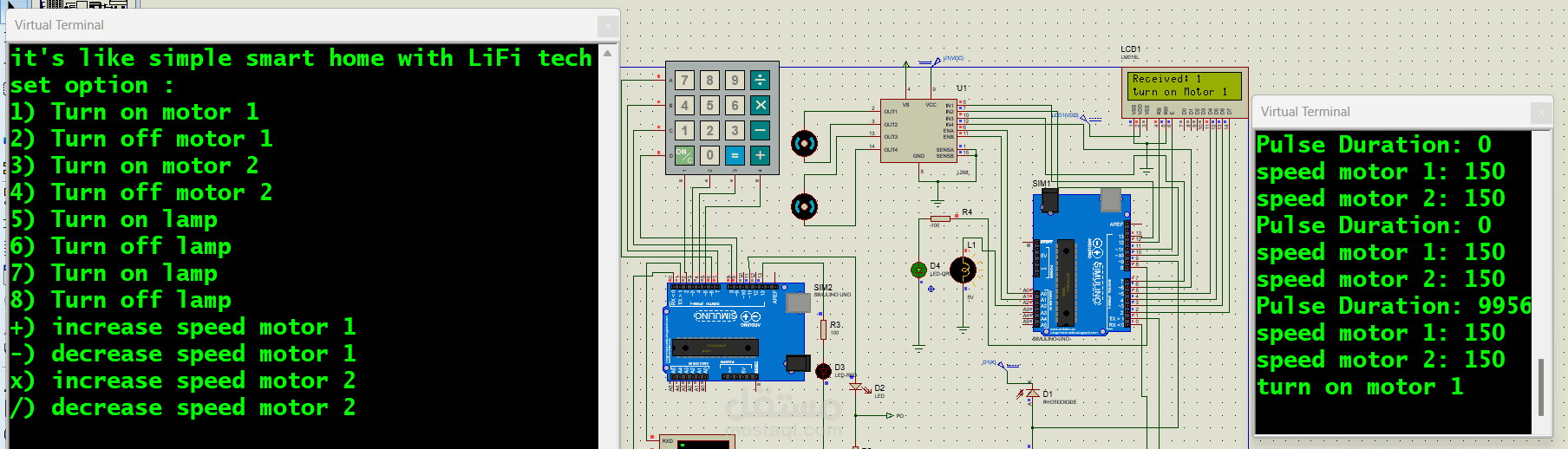
Task: Click the 'Pulse Duration: 9956' line
Action: pyautogui.click(x=1394, y=306)
